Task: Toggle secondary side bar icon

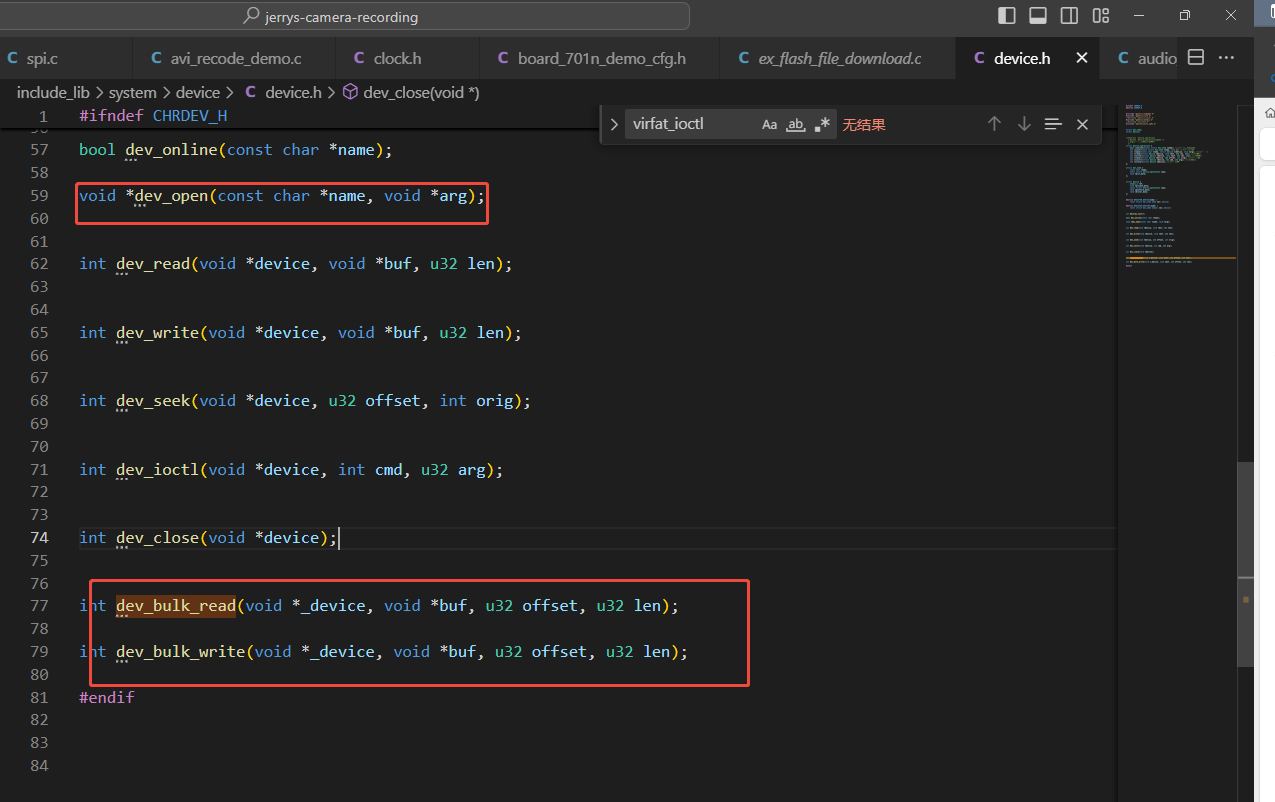Action: pos(1069,16)
